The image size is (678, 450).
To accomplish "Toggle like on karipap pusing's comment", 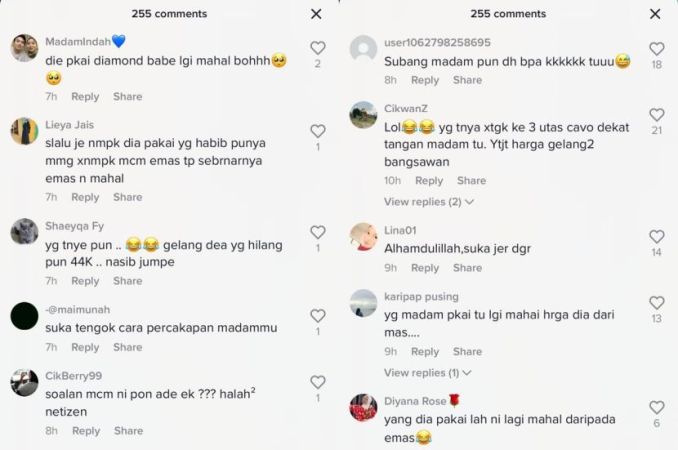I will click(657, 303).
